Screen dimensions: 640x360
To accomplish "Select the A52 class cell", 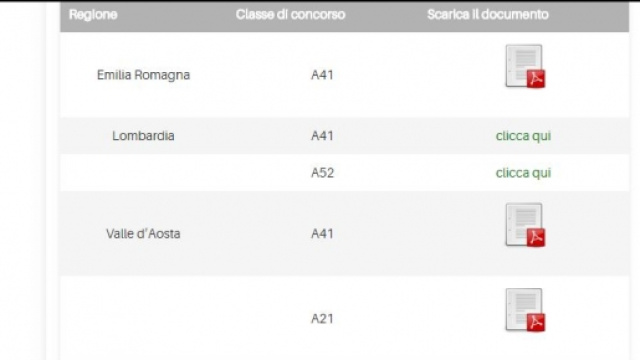I will click(322, 173).
